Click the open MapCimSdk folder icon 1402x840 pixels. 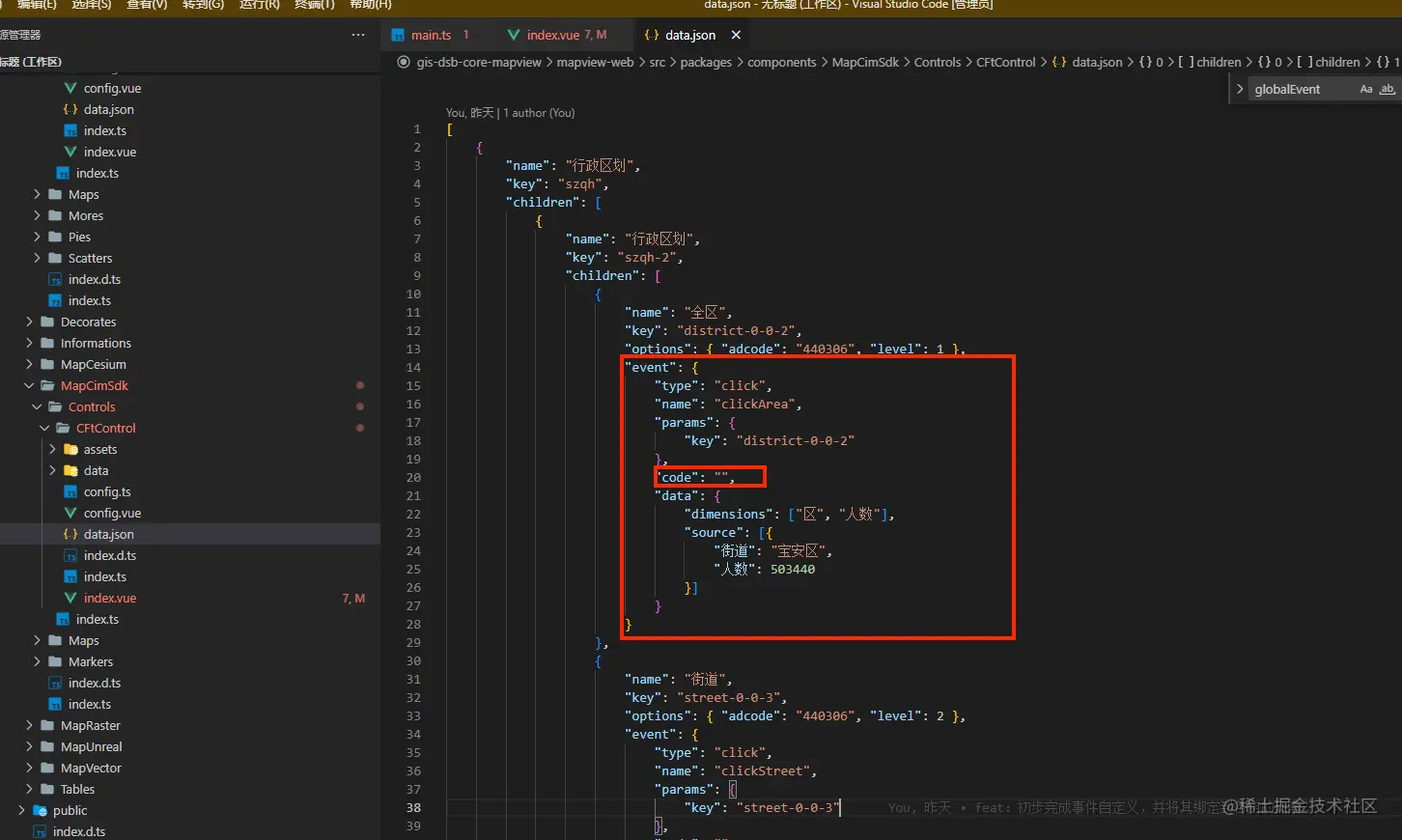click(48, 385)
